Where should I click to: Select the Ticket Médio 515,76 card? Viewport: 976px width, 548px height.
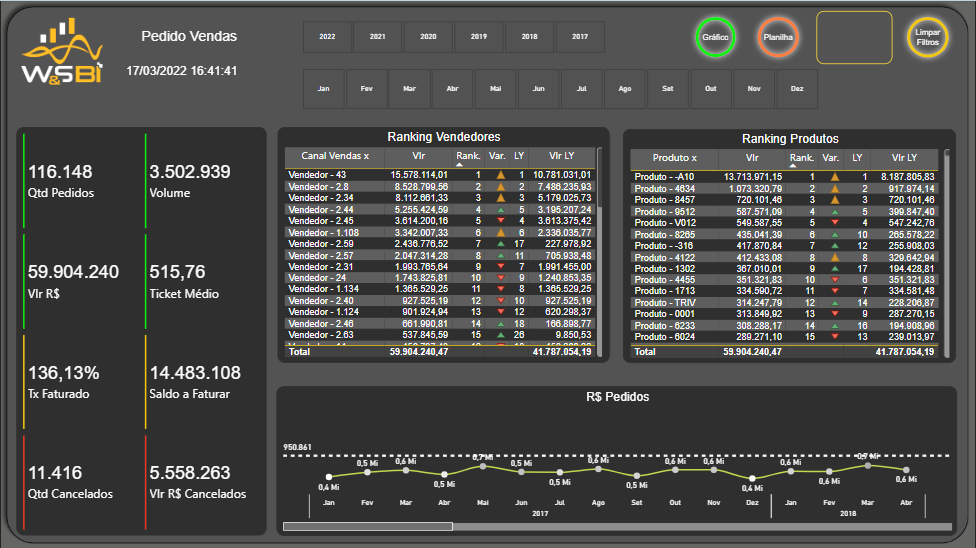pos(203,281)
